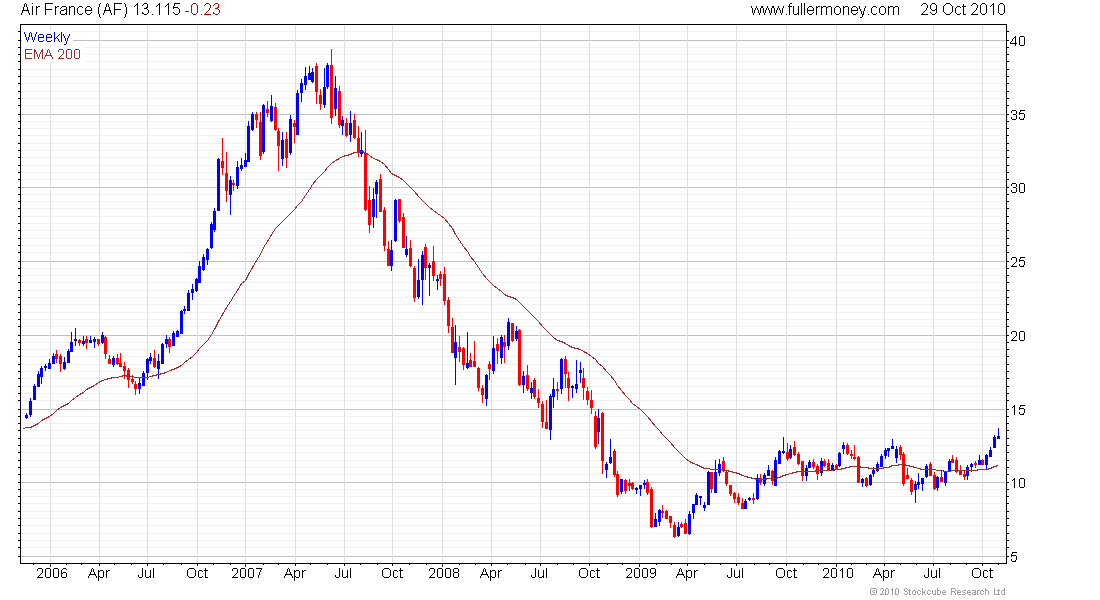The height and width of the screenshot is (600, 1100).
Task: Click the 2010 year label on time axis
Action: [x=838, y=573]
